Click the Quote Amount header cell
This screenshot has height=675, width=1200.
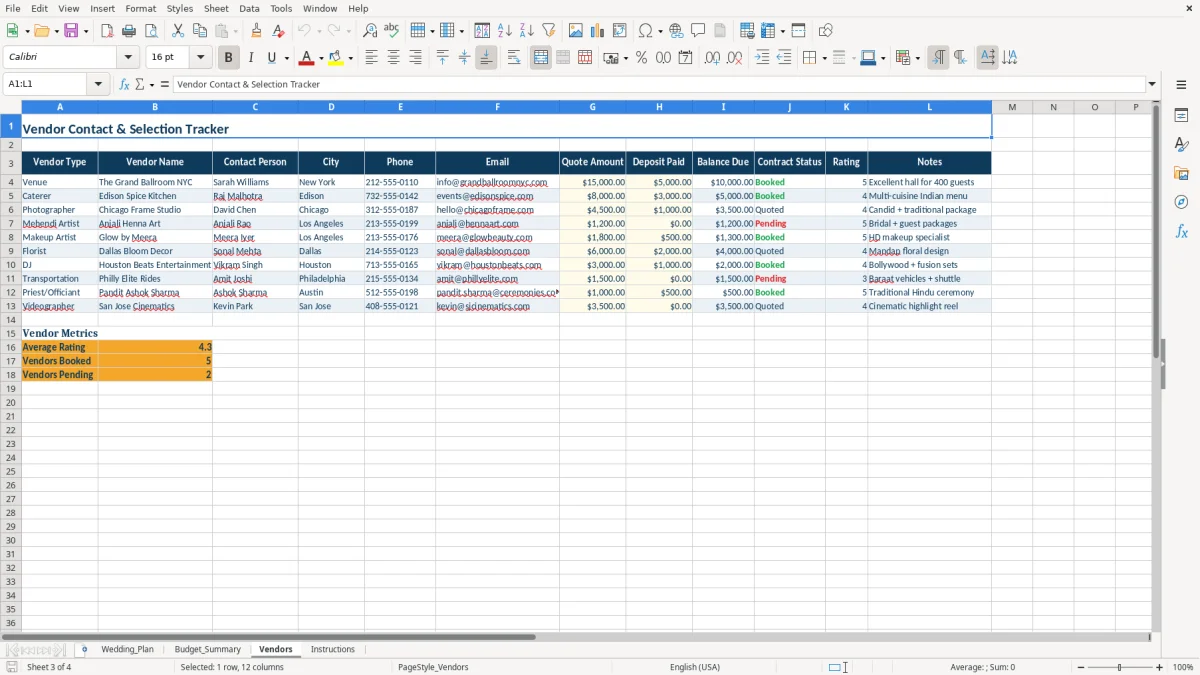(x=593, y=162)
